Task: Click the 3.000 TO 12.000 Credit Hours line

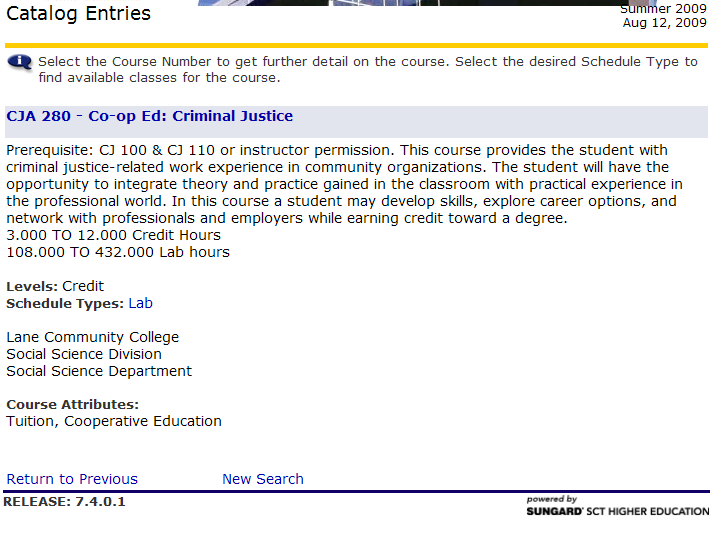Action: point(114,235)
